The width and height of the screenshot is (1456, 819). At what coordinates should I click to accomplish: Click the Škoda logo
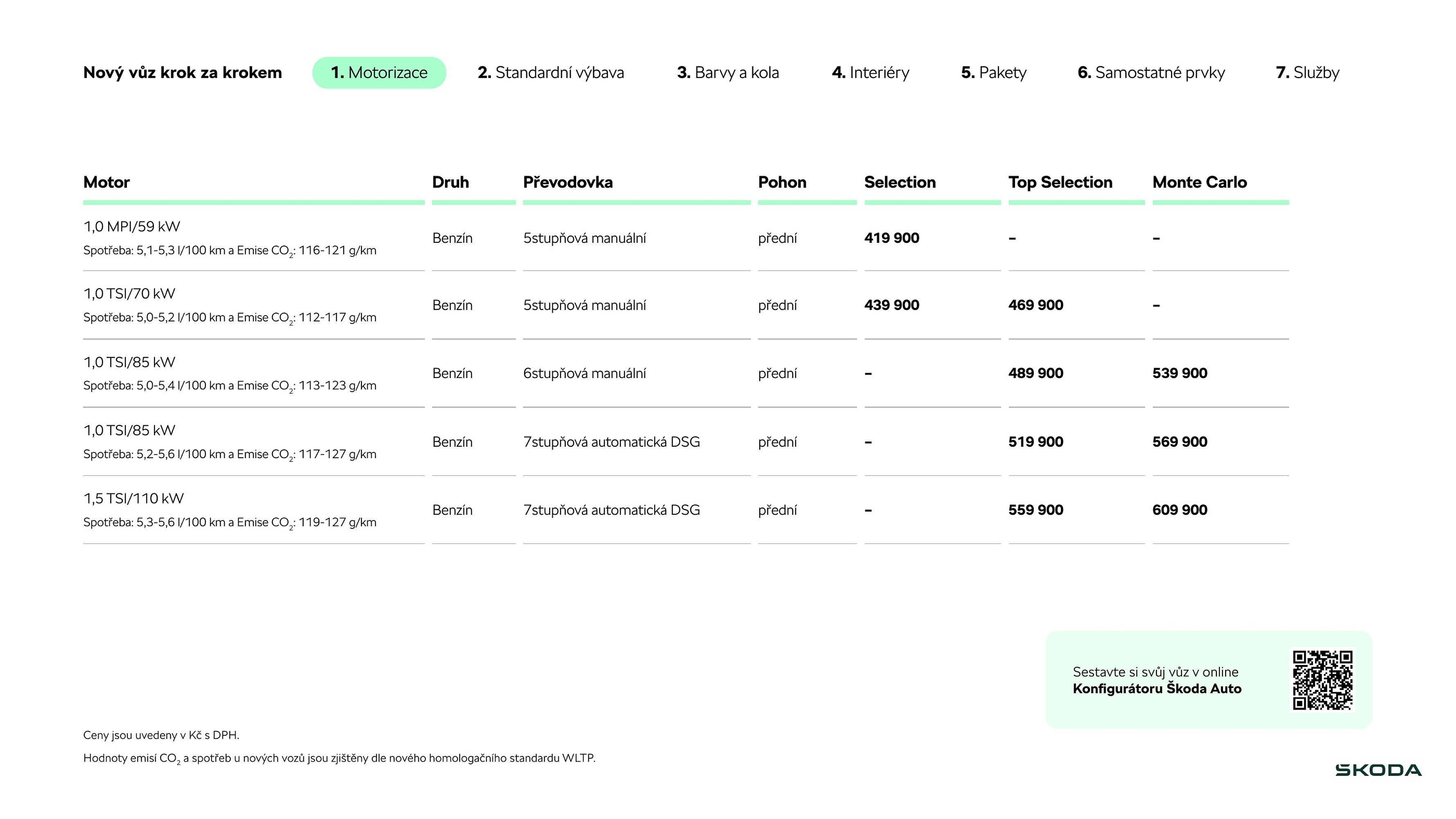point(1378,770)
